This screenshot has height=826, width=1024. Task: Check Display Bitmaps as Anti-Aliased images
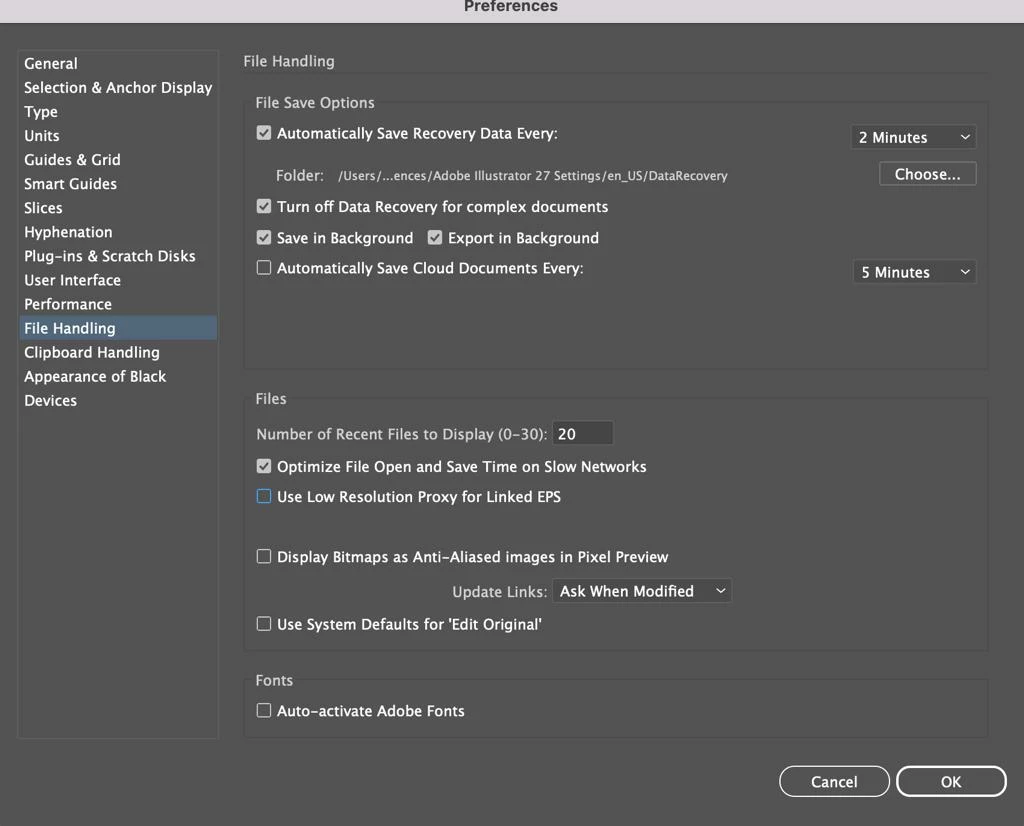264,556
